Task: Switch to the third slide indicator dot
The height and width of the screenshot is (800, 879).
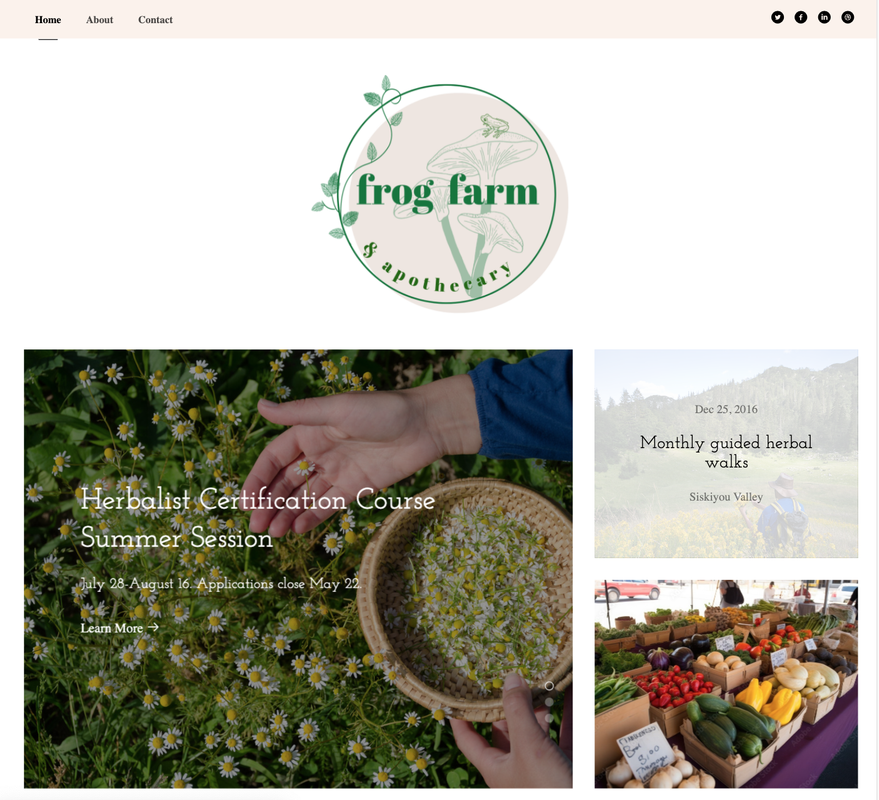Action: [x=549, y=718]
